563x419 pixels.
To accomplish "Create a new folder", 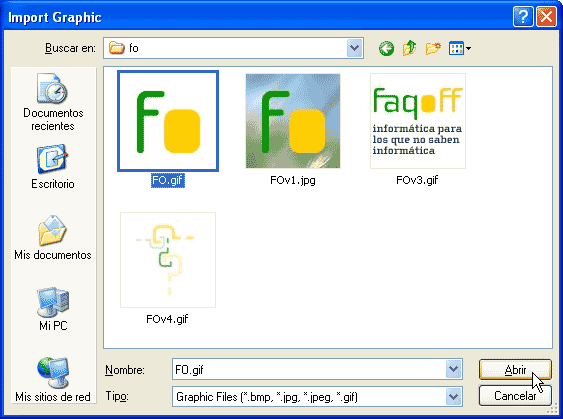I will (433, 48).
